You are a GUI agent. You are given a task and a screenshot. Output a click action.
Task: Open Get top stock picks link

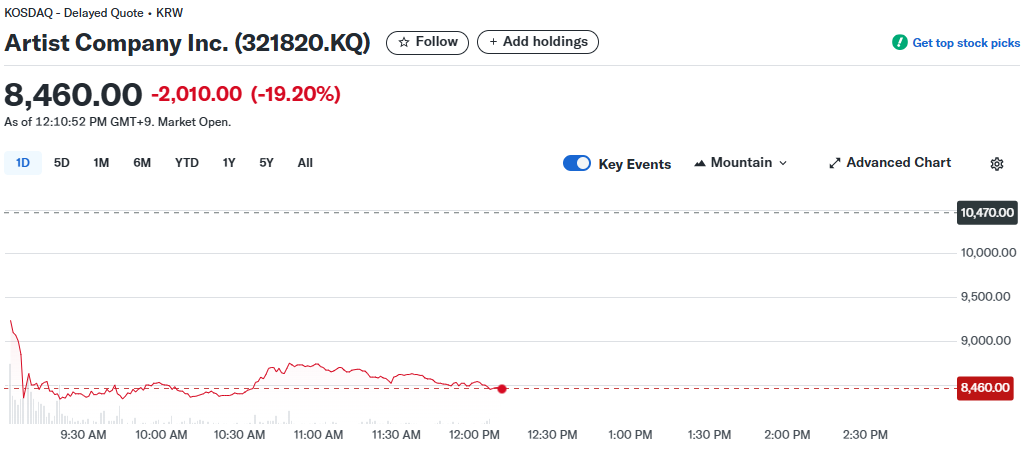tap(966, 43)
